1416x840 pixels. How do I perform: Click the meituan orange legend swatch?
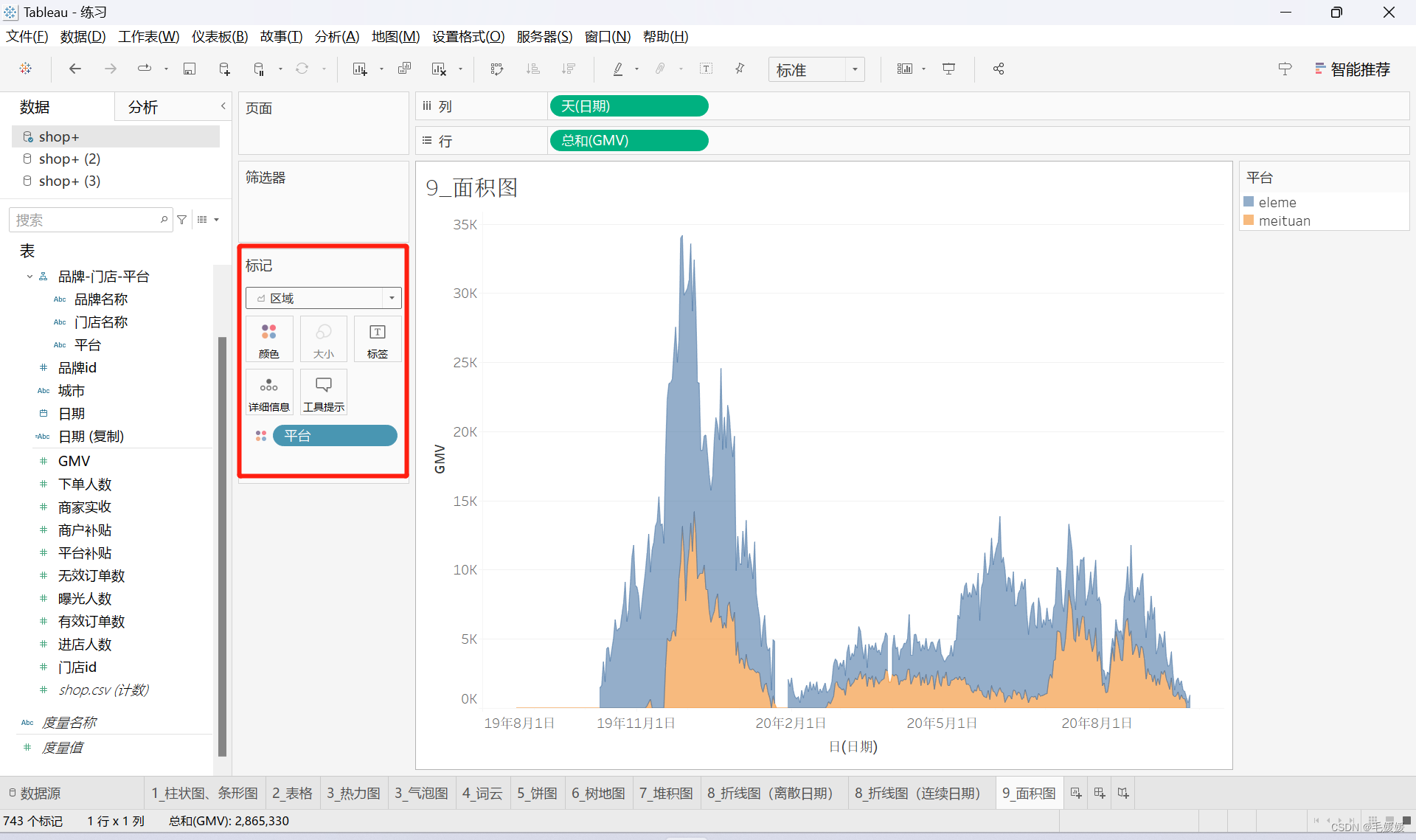tap(1249, 221)
